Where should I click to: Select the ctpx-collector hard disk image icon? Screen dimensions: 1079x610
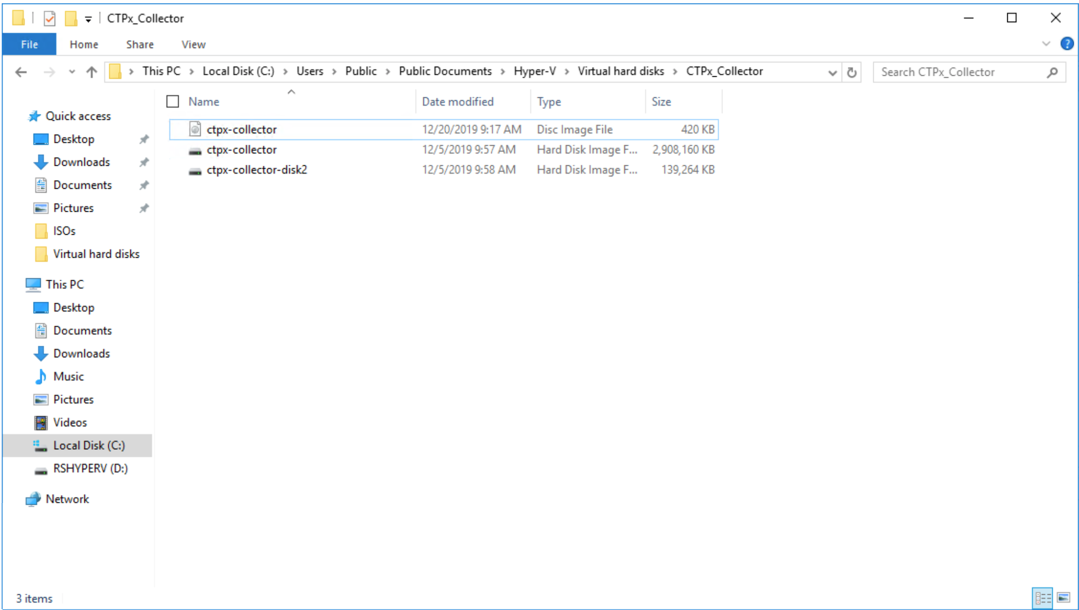195,150
